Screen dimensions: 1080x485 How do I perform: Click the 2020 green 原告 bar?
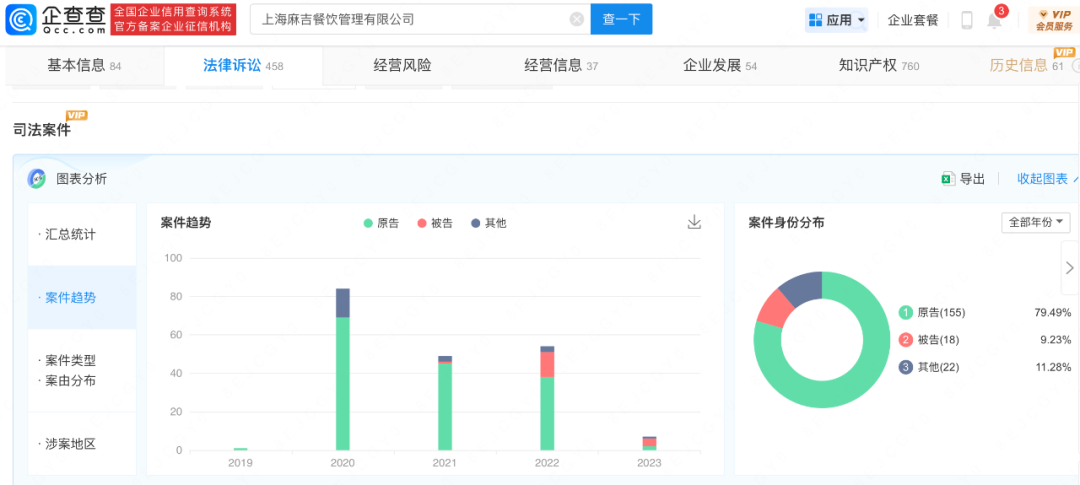[343, 383]
